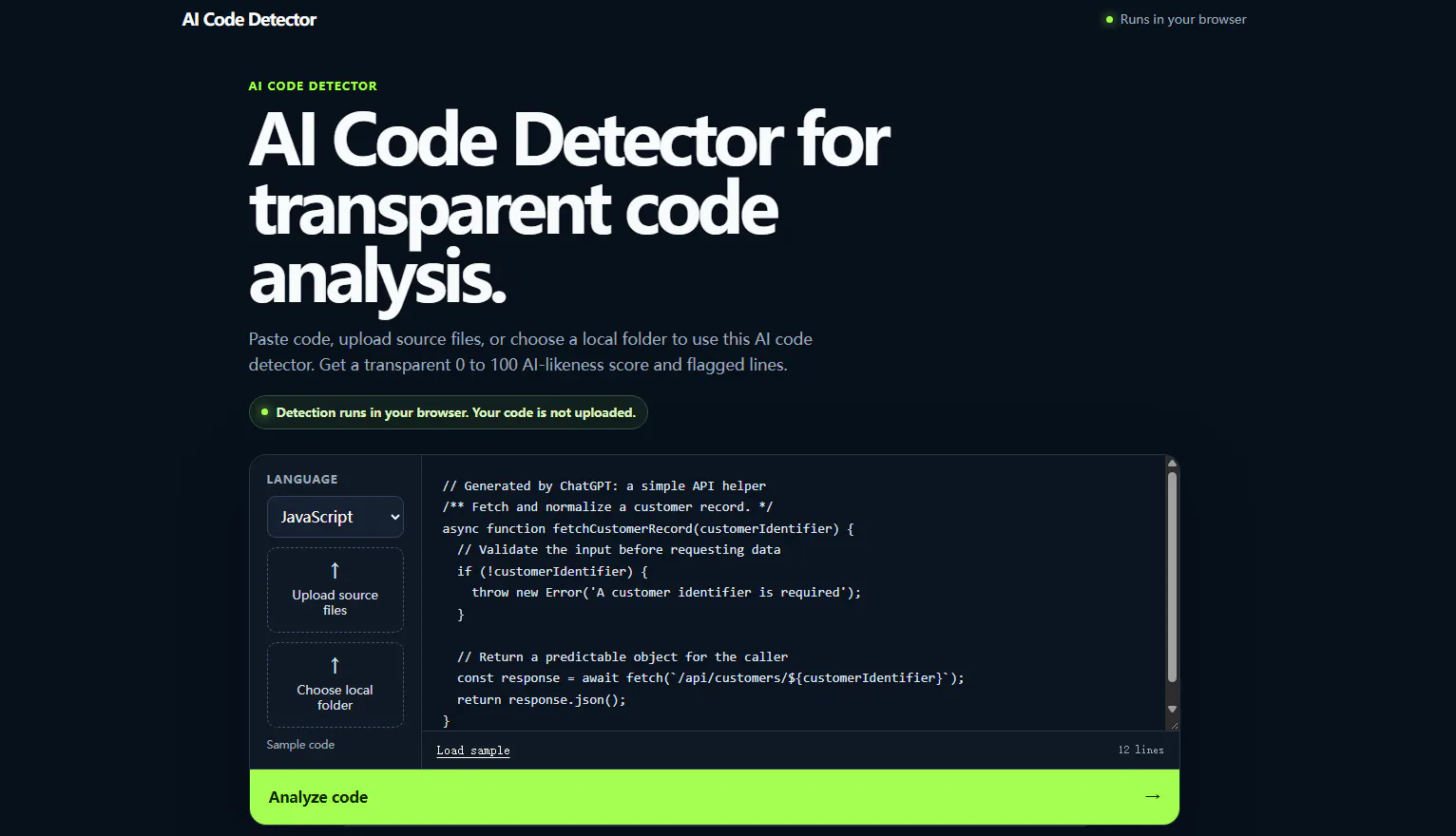Click the LANGUAGE label
This screenshot has width=1456, height=836.
click(302, 480)
